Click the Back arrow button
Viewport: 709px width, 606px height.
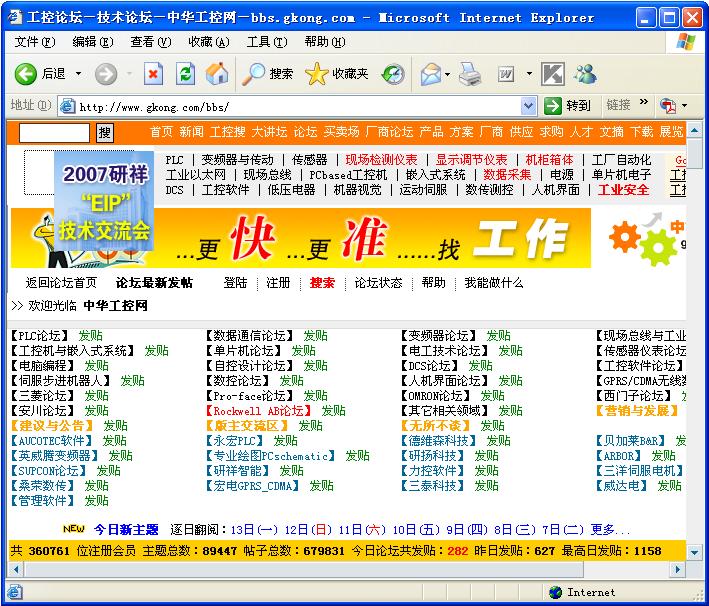coord(26,73)
